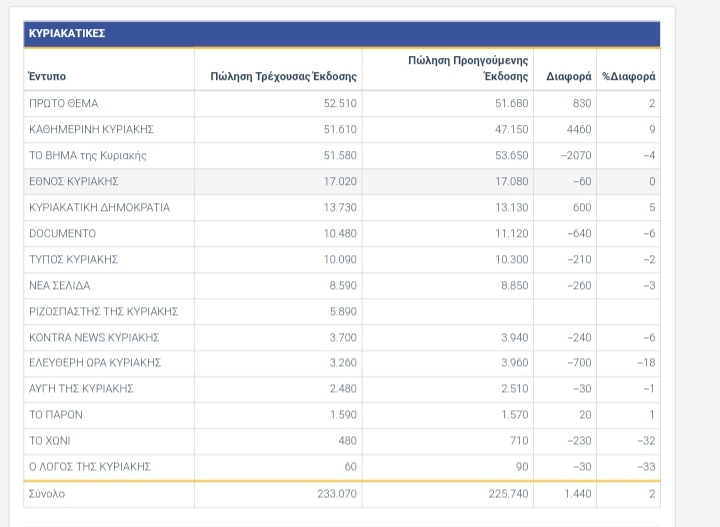Select difference value 4460
This screenshot has width=720, height=527.
[579, 129]
